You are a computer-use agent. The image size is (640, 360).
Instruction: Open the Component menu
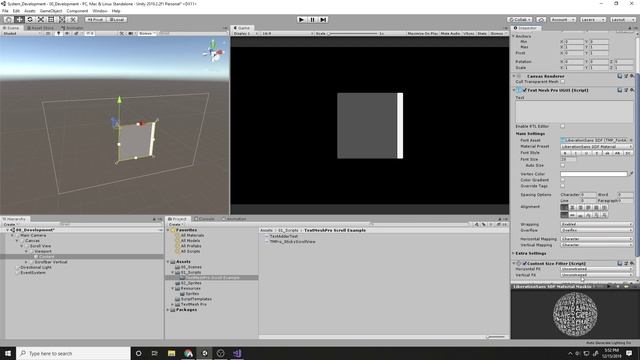click(x=77, y=11)
